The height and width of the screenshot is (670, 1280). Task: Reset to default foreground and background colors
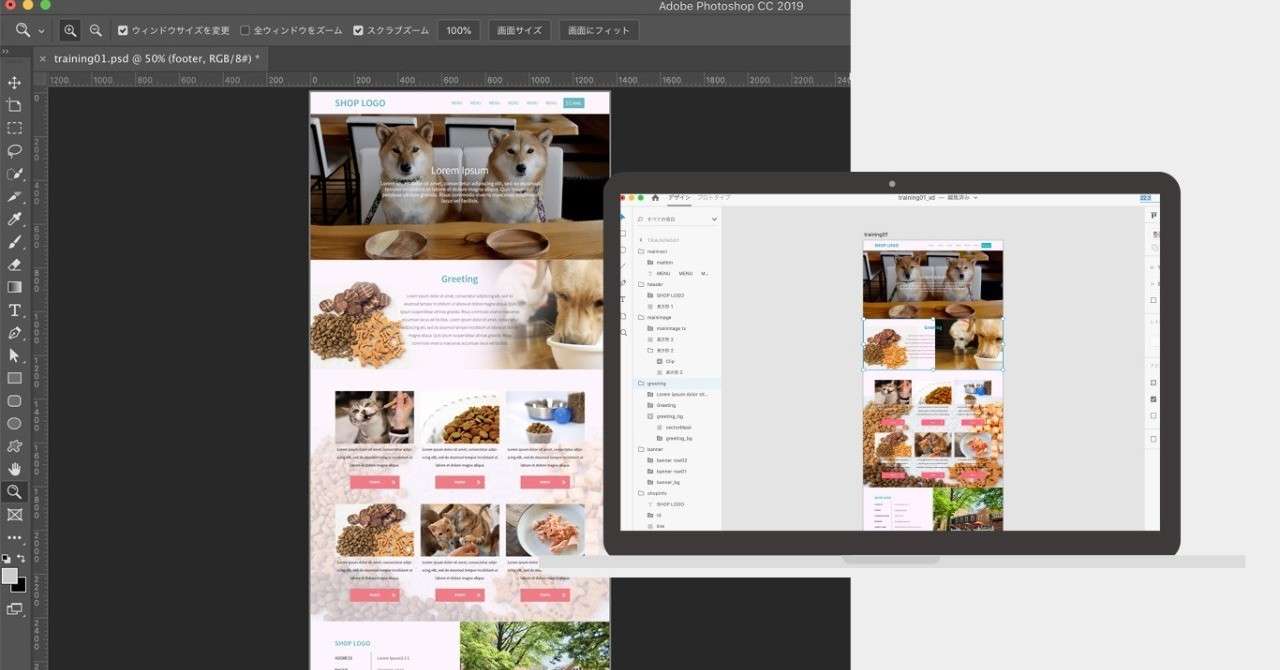pyautogui.click(x=6, y=559)
